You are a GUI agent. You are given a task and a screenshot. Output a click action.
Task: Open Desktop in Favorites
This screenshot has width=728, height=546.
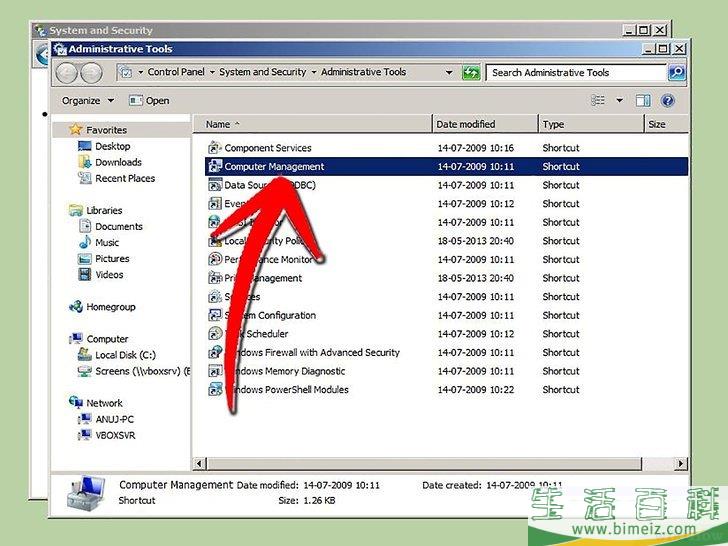tap(104, 146)
